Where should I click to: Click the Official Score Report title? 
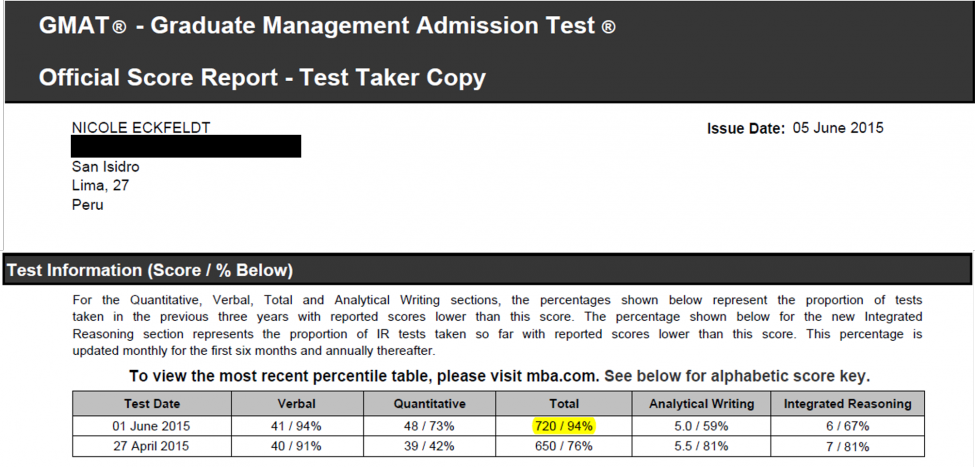click(x=262, y=76)
